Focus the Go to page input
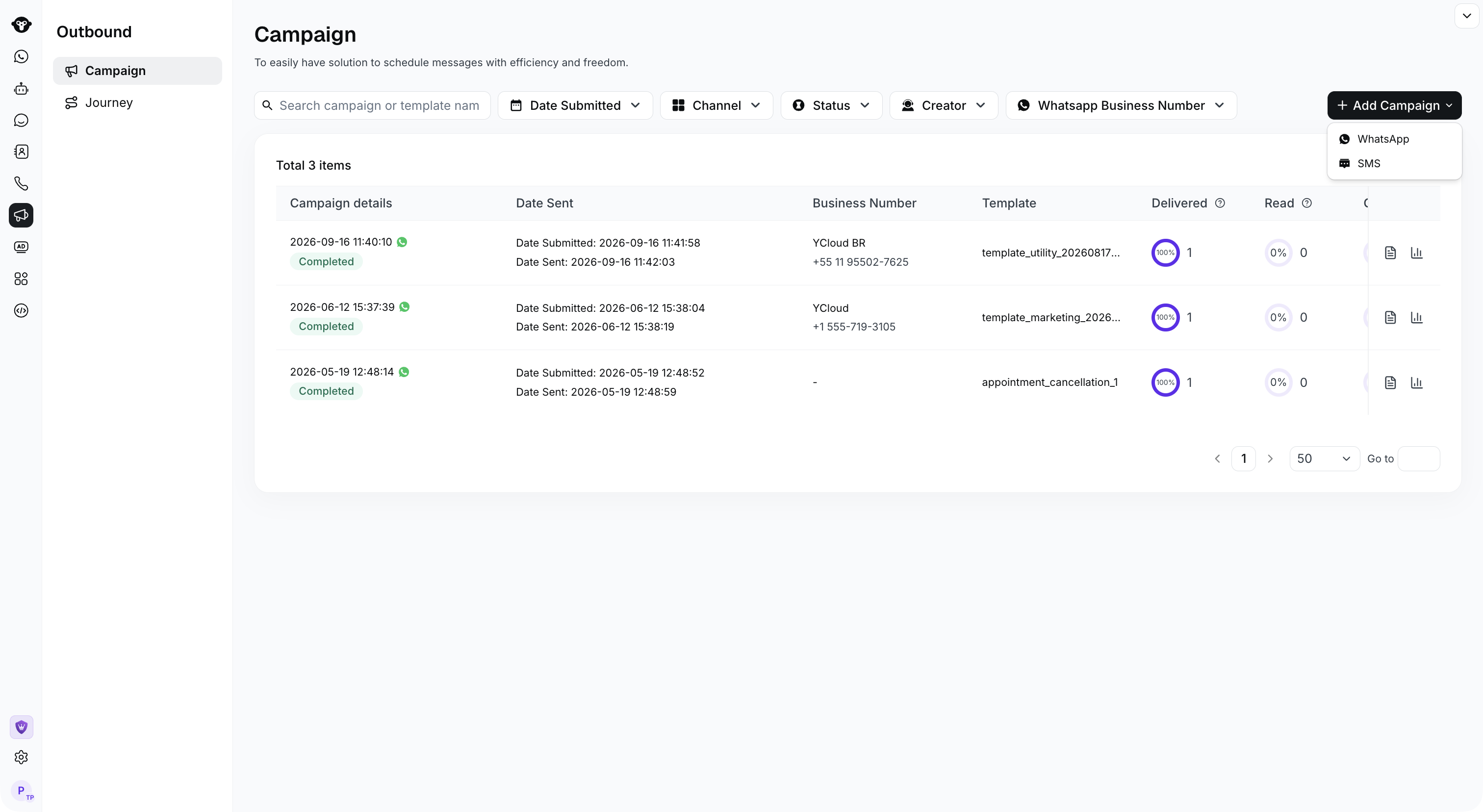The image size is (1483, 812). (1419, 458)
